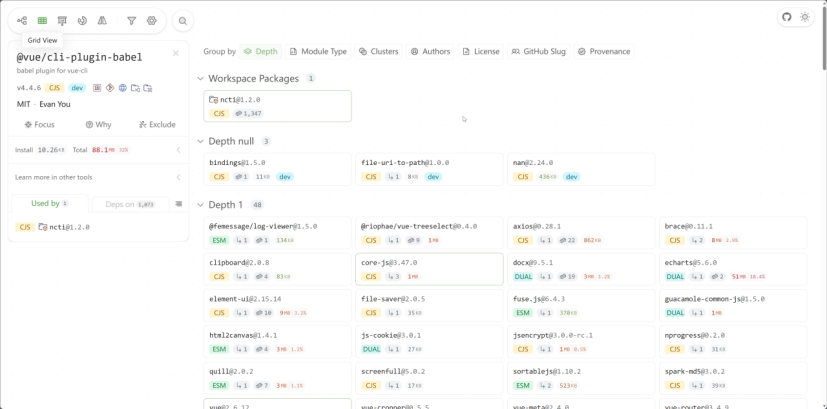Select the bindings@1.5.0 package card
The image size is (827, 409).
point(277,169)
